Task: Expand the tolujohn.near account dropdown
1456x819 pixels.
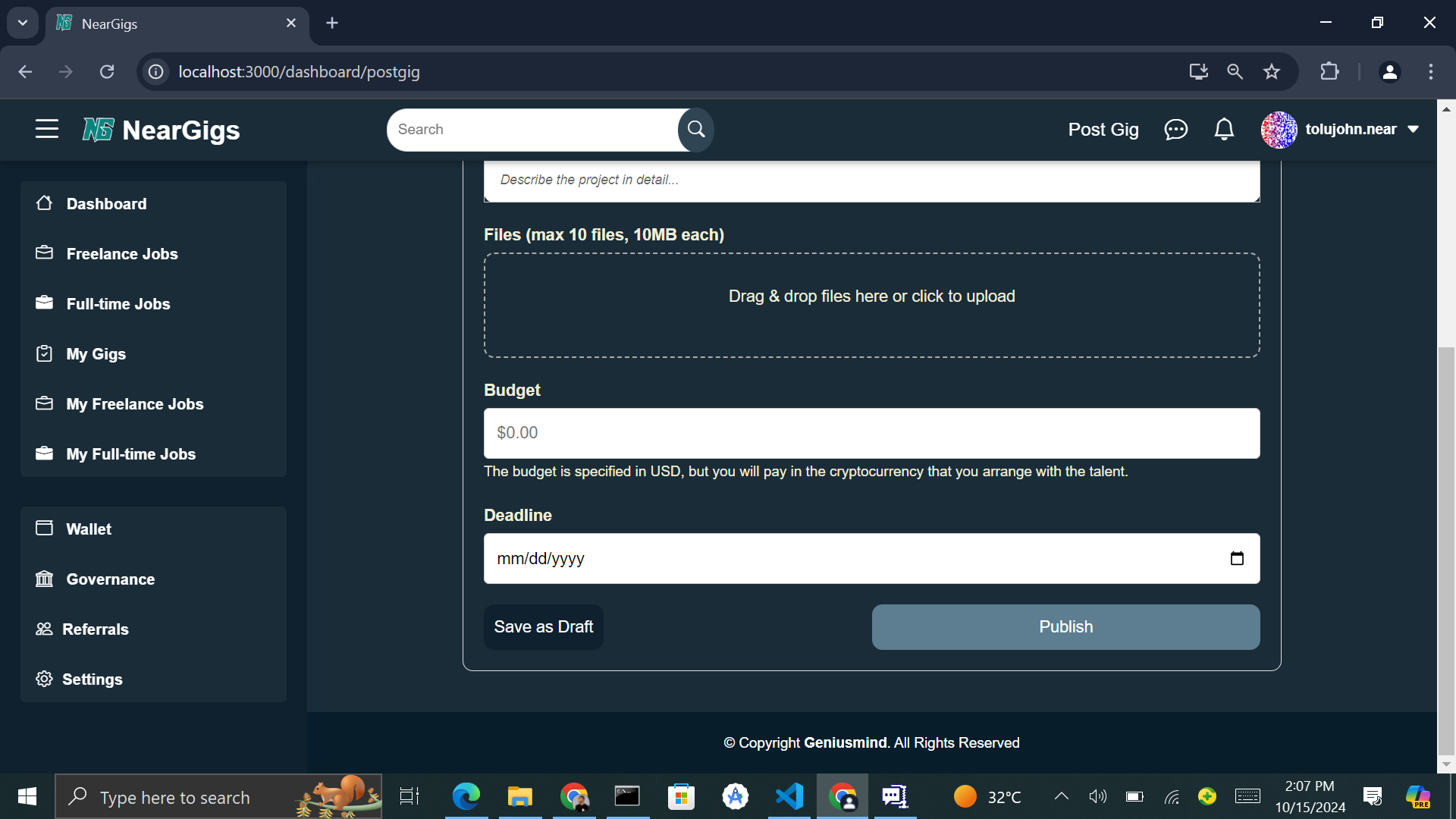Action: coord(1414,130)
